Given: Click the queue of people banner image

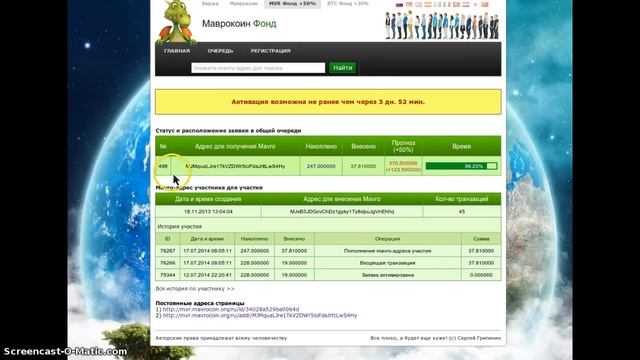Looking at the screenshot, I should [x=442, y=26].
